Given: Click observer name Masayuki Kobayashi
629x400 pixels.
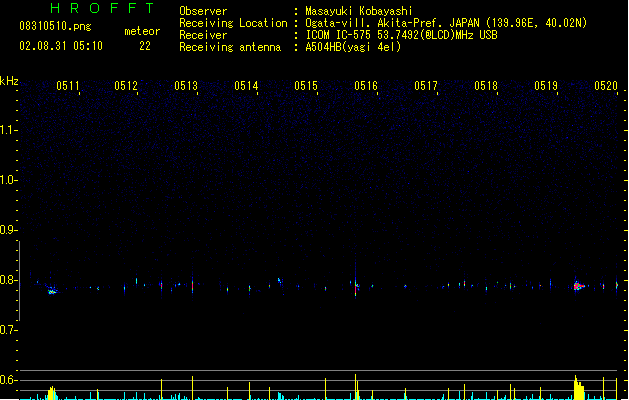Looking at the screenshot, I should [359, 11].
